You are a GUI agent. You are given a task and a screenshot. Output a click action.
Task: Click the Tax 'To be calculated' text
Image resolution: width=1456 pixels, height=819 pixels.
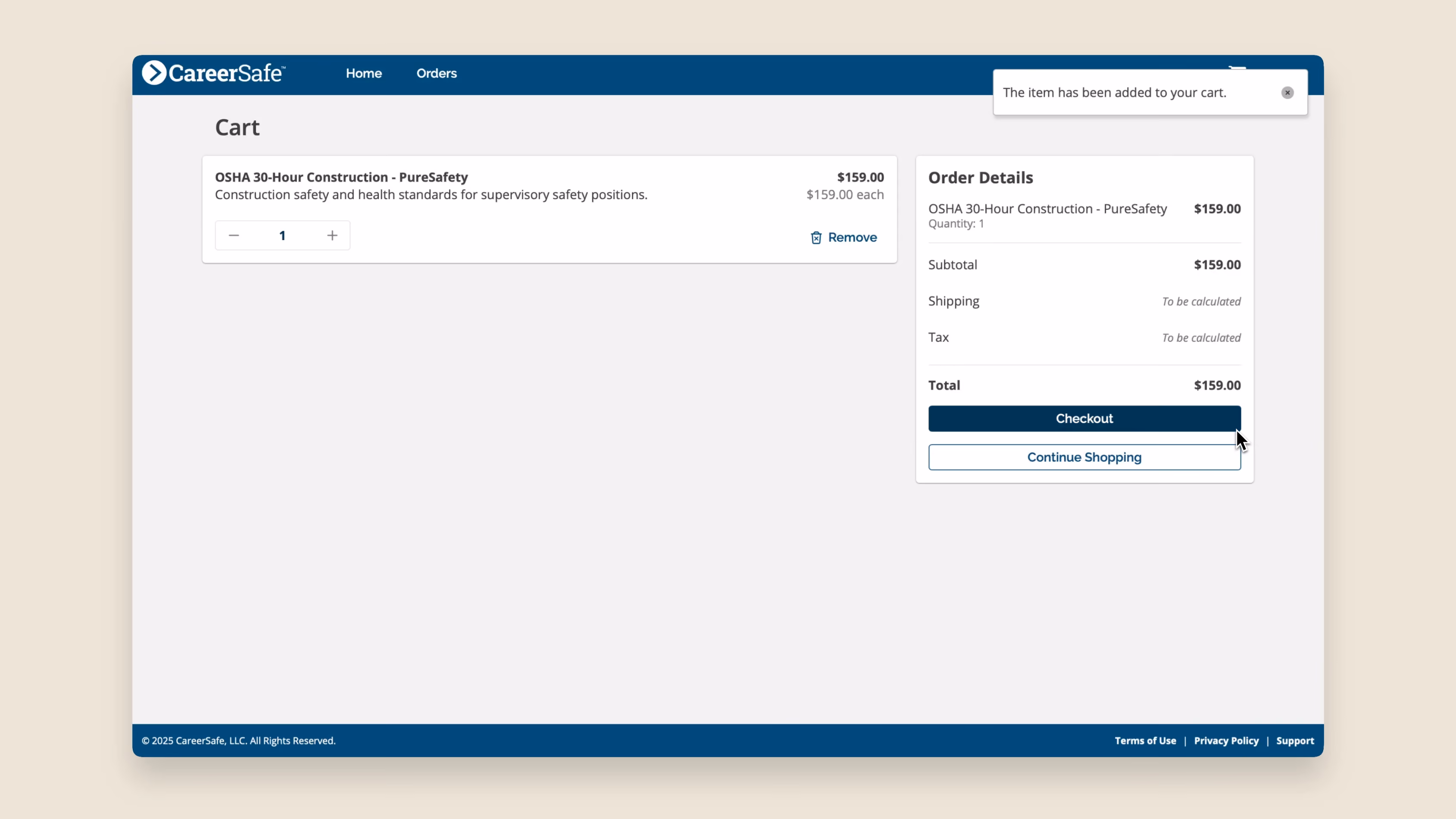click(1201, 338)
